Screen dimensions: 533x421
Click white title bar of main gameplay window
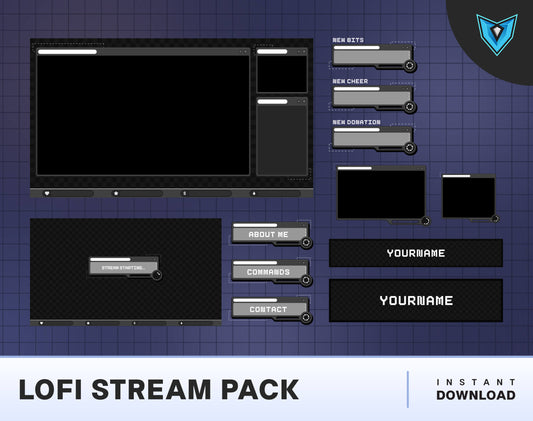[x=67, y=52]
